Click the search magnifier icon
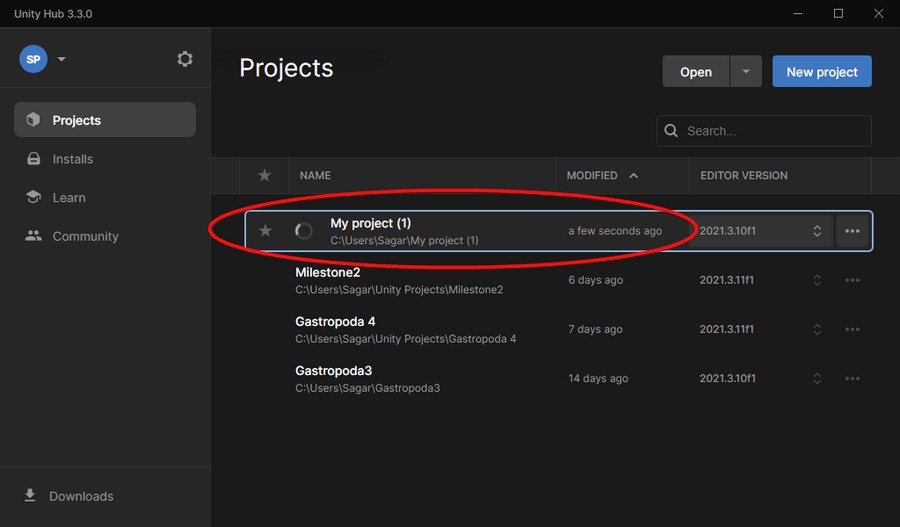This screenshot has height=527, width=900. [x=671, y=131]
